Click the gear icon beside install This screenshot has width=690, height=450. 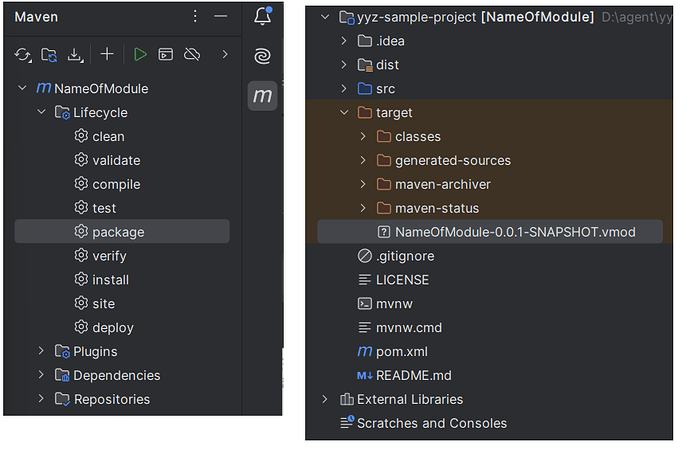pos(81,279)
